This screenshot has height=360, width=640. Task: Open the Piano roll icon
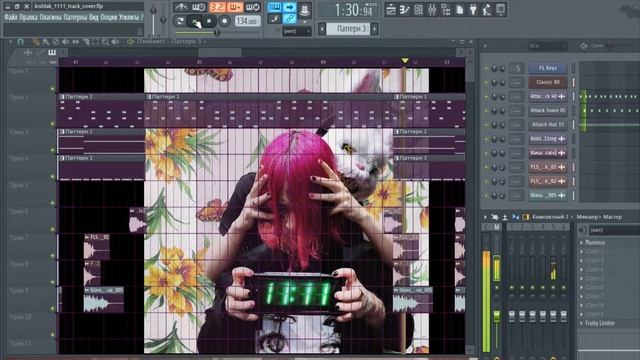click(404, 10)
